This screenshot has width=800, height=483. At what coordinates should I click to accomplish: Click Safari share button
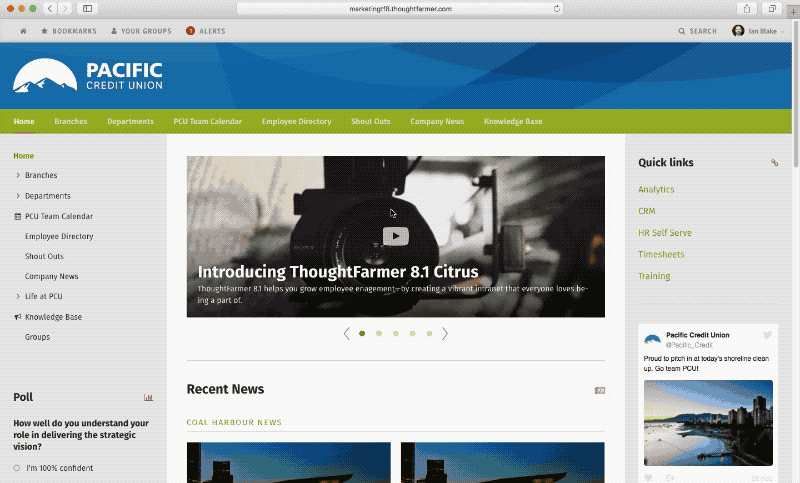747,9
